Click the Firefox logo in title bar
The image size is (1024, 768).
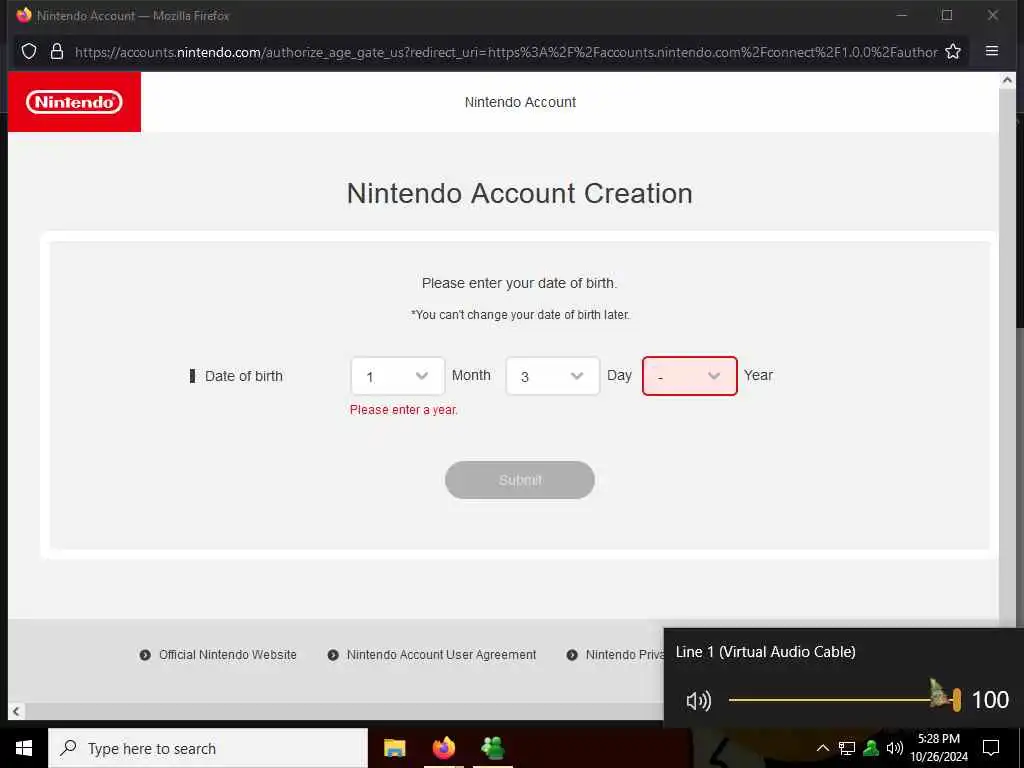(x=24, y=15)
